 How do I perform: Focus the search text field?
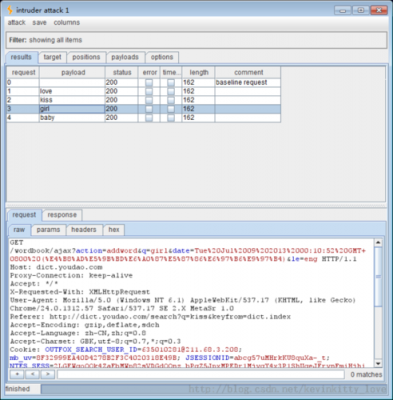(201, 375)
